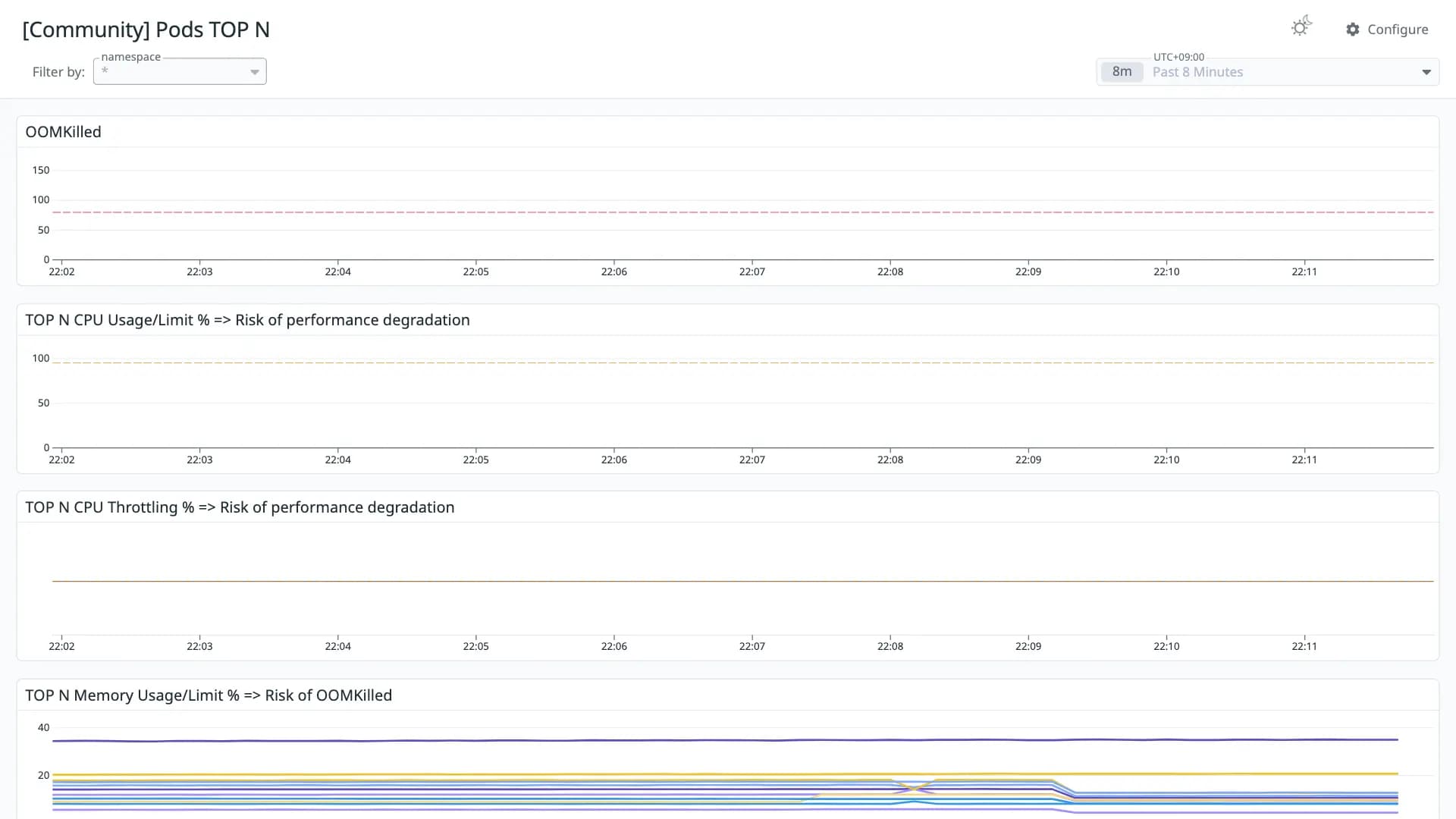This screenshot has height=819, width=1456.
Task: Click the [Community] Pods TOP N dashboard title
Action: (146, 30)
